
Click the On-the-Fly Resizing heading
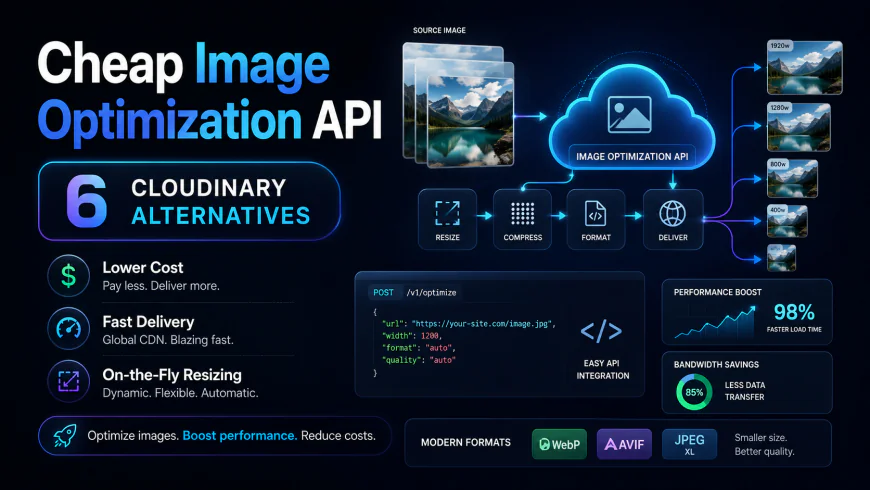[x=172, y=375]
